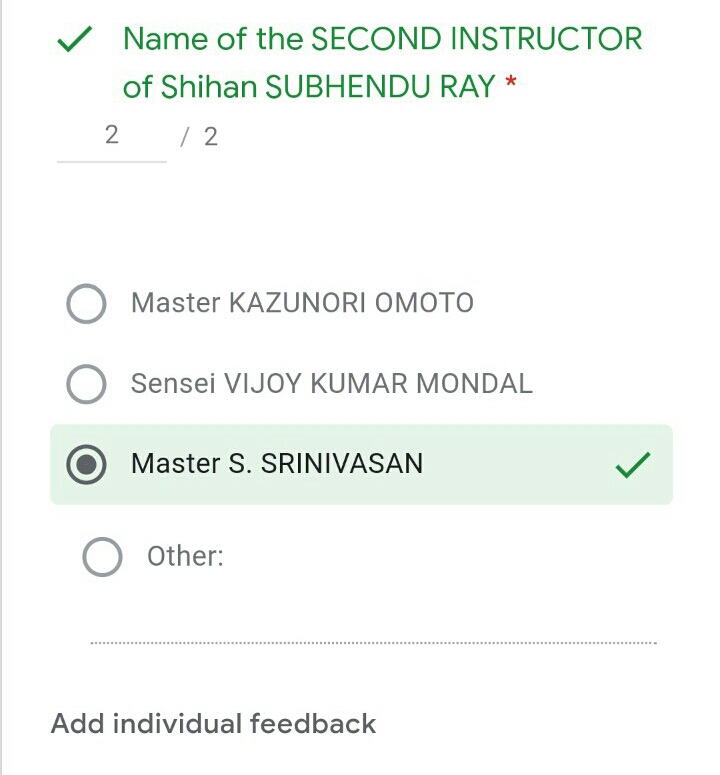Click the underline beneath the score field
This screenshot has height=775, width=720.
(x=111, y=160)
